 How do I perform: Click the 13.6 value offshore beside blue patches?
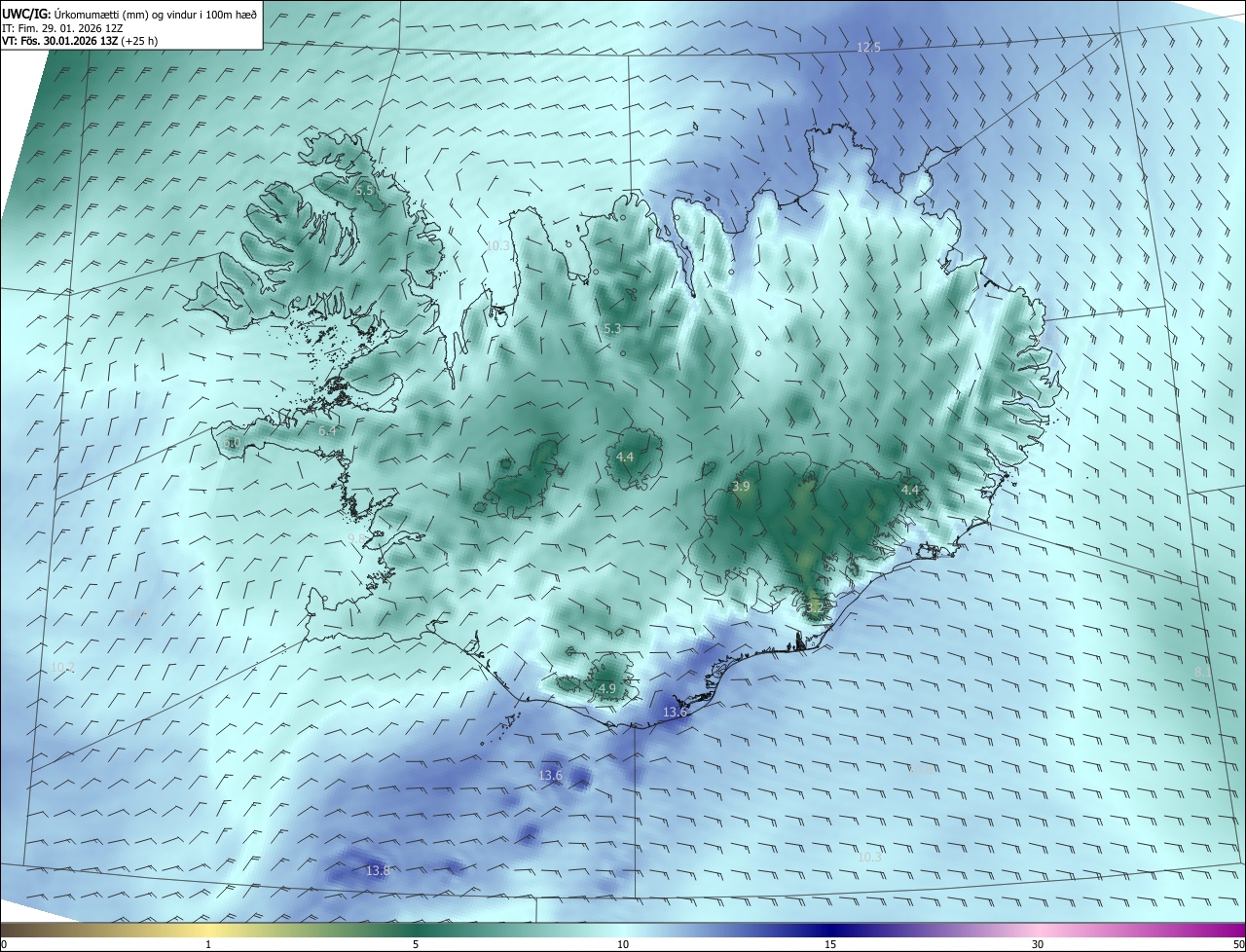550,775
